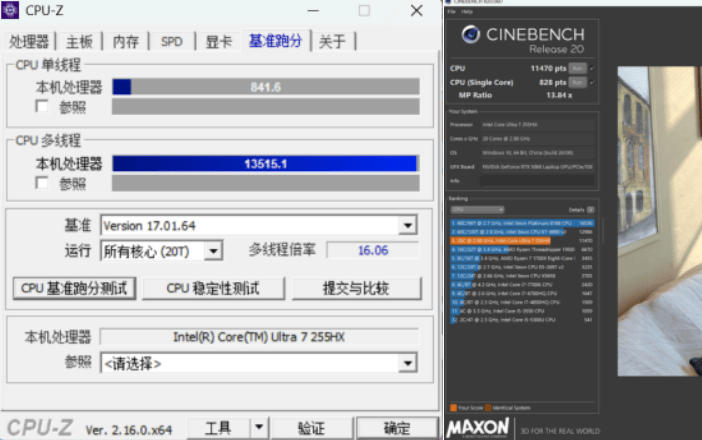Screen dimensions: 702x440
Task: Select the Intel Core i7-7700K ranking row
Action: click(x=522, y=284)
